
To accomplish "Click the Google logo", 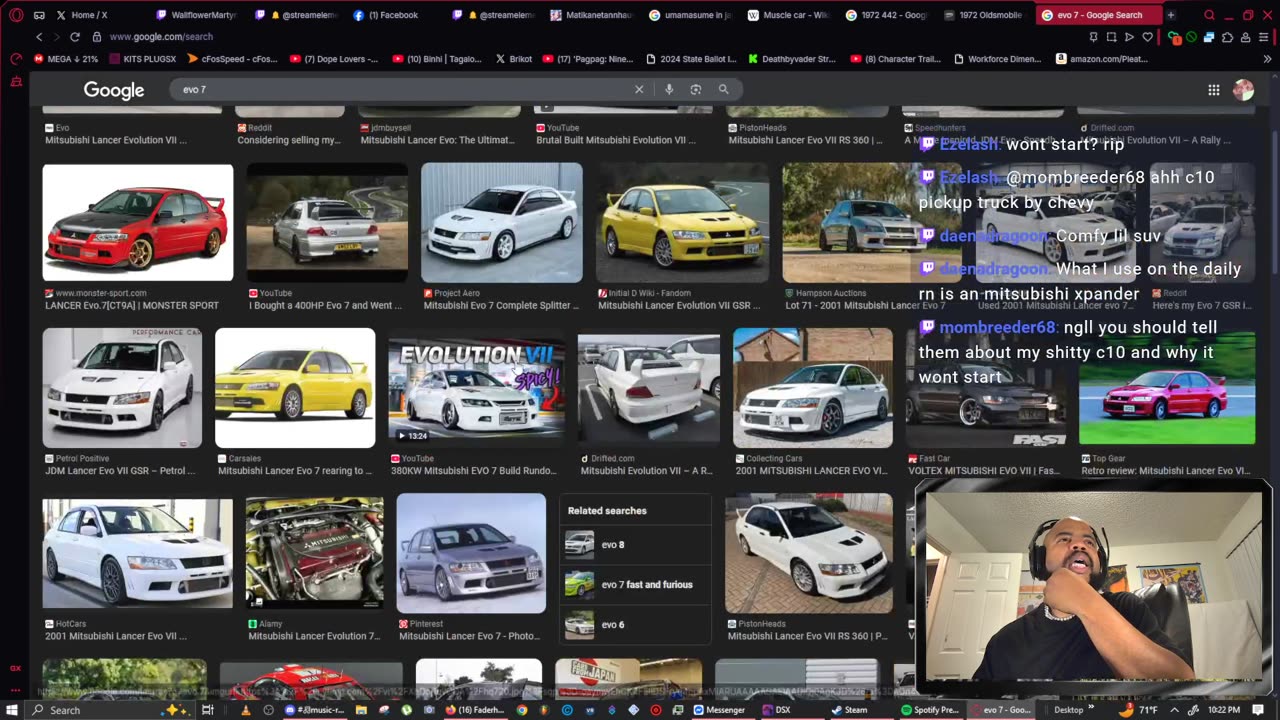I will coord(114,90).
